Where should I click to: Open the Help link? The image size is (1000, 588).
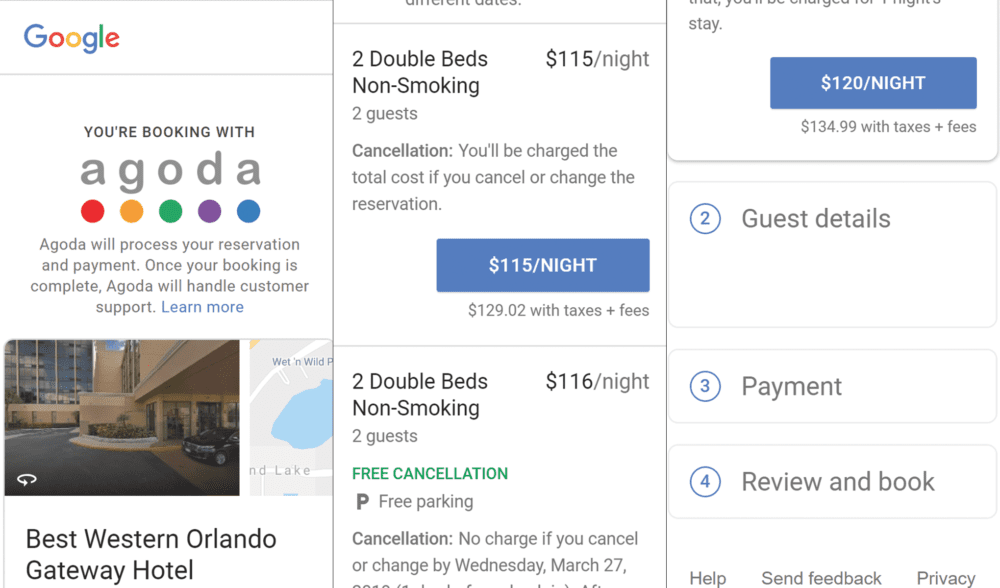click(x=707, y=578)
